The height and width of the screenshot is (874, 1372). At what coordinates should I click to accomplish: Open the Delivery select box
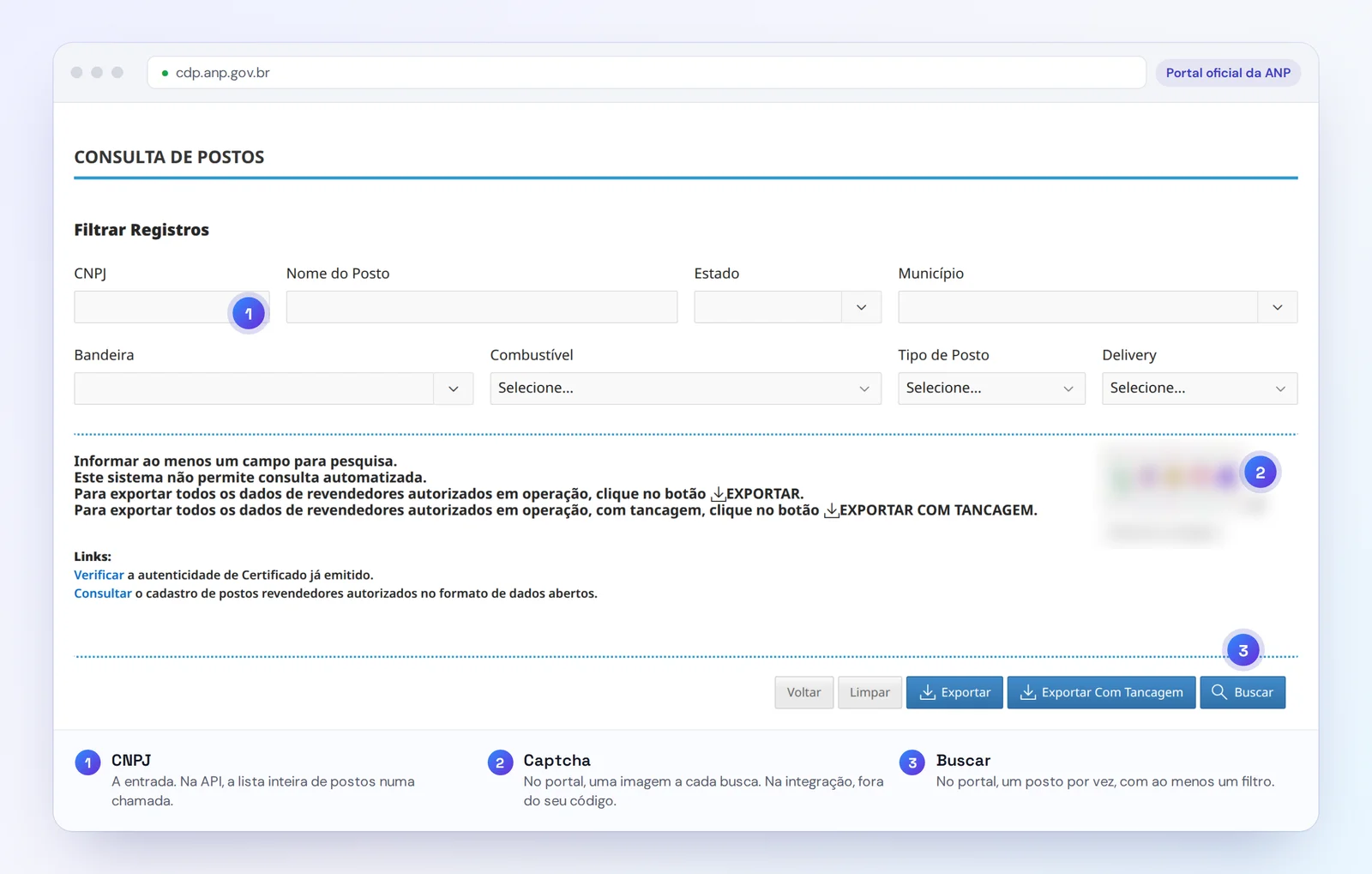(1200, 389)
